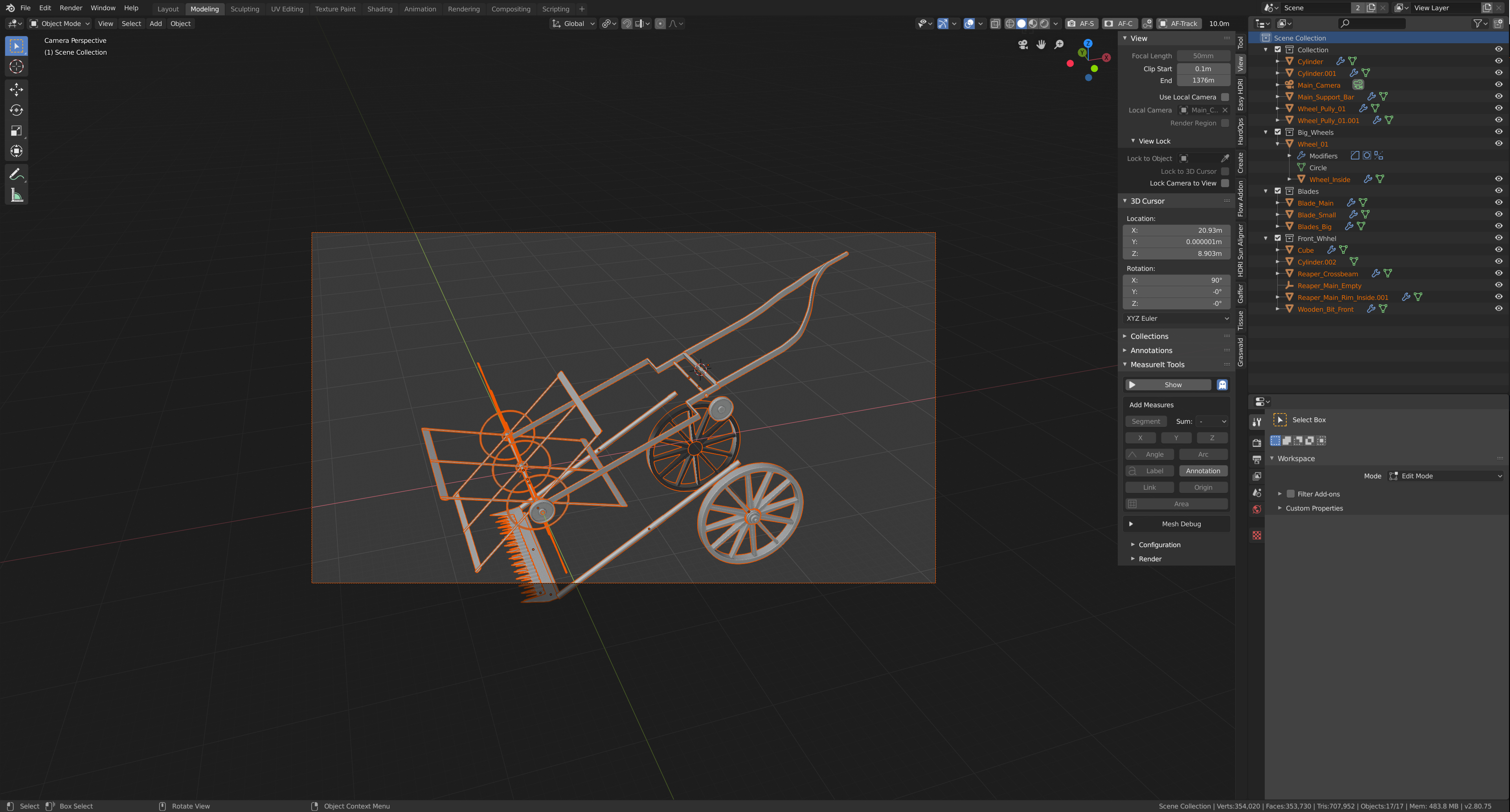Image resolution: width=1510 pixels, height=812 pixels.
Task: Activate the Scale tool
Action: pos(17,131)
